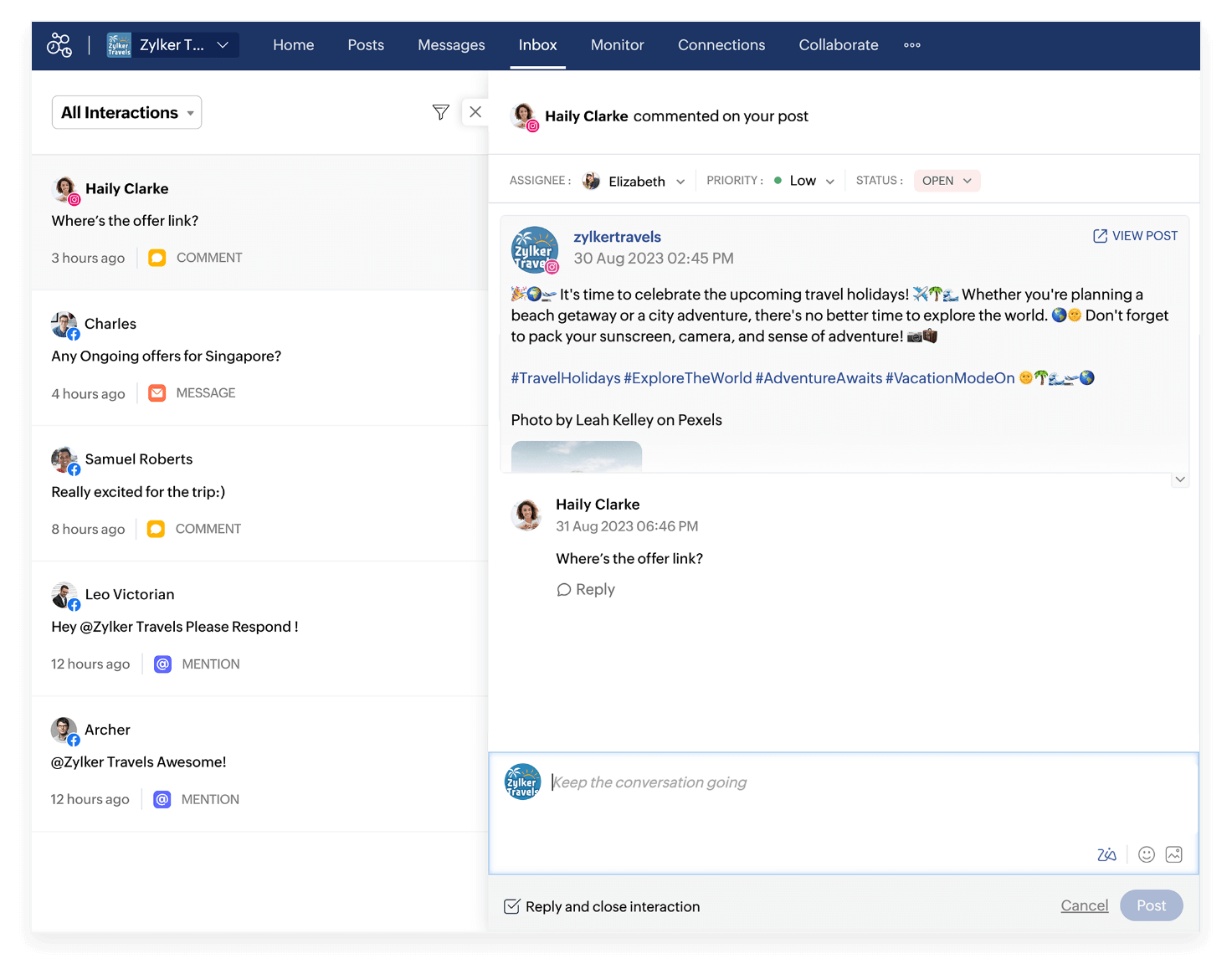Viewport: 1232px width, 974px height.
Task: Focus the Keep the conversation going field
Action: coord(837,783)
